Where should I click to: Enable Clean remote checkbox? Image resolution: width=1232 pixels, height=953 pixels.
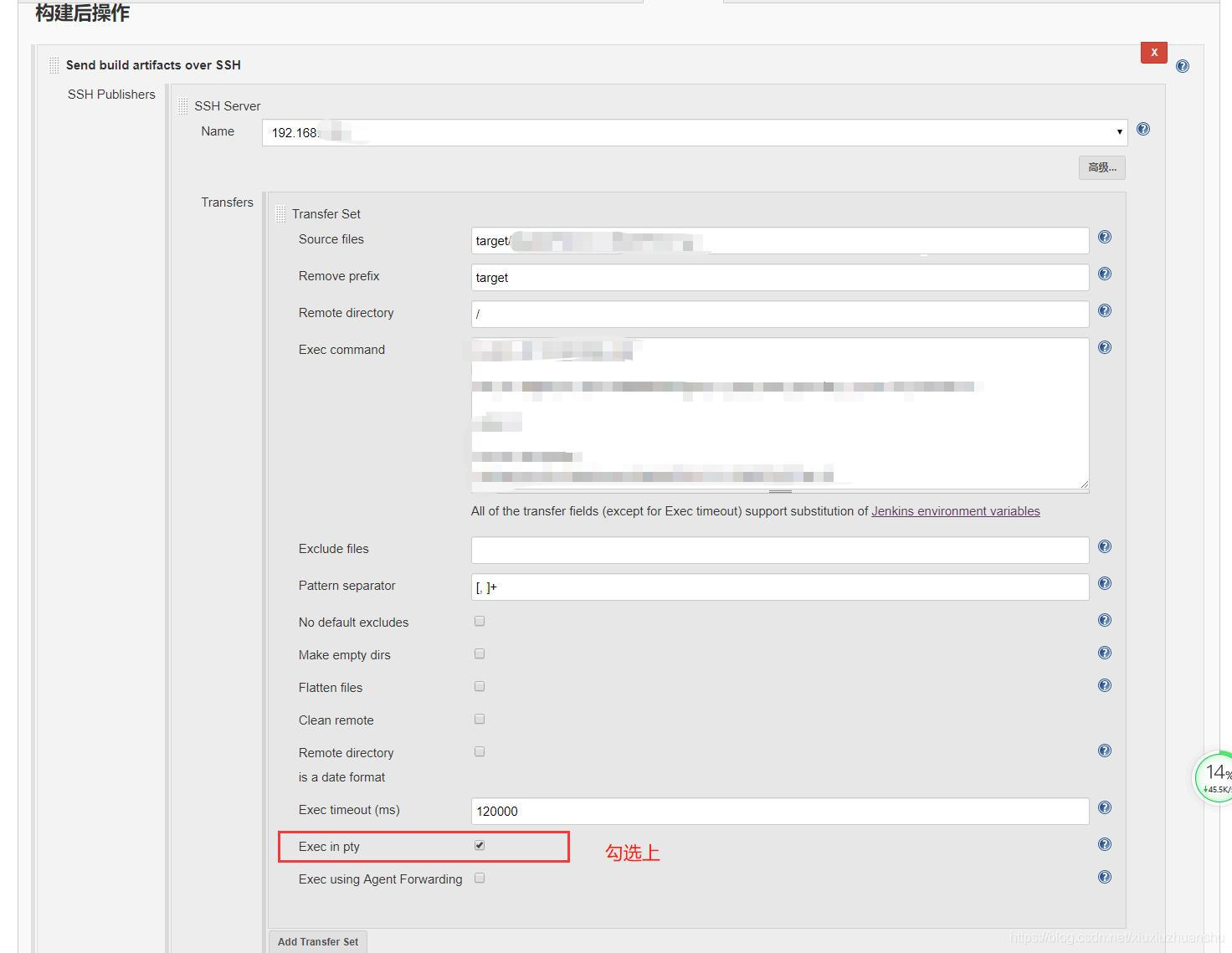click(480, 719)
